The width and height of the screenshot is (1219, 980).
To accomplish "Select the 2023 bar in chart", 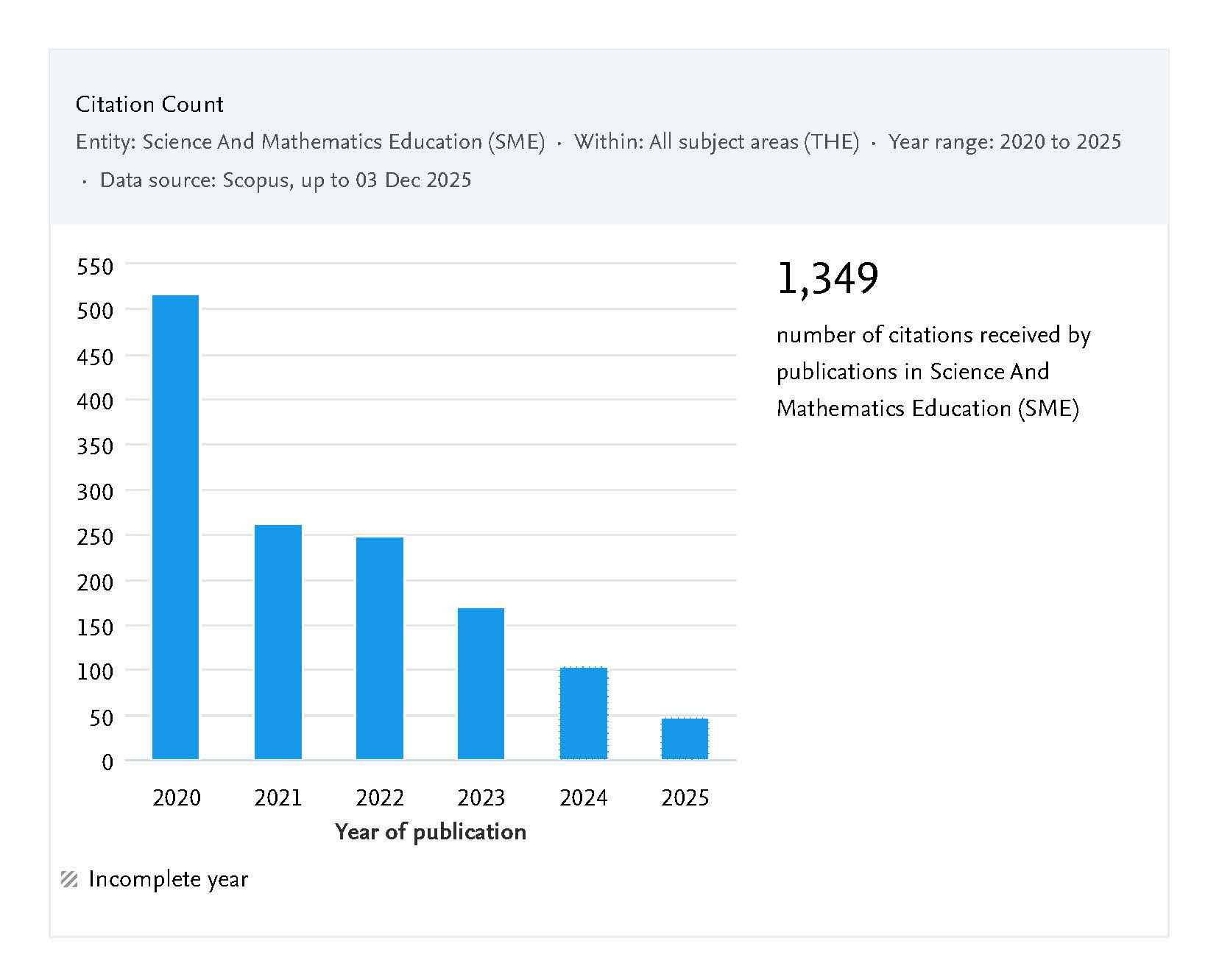I will (x=481, y=683).
